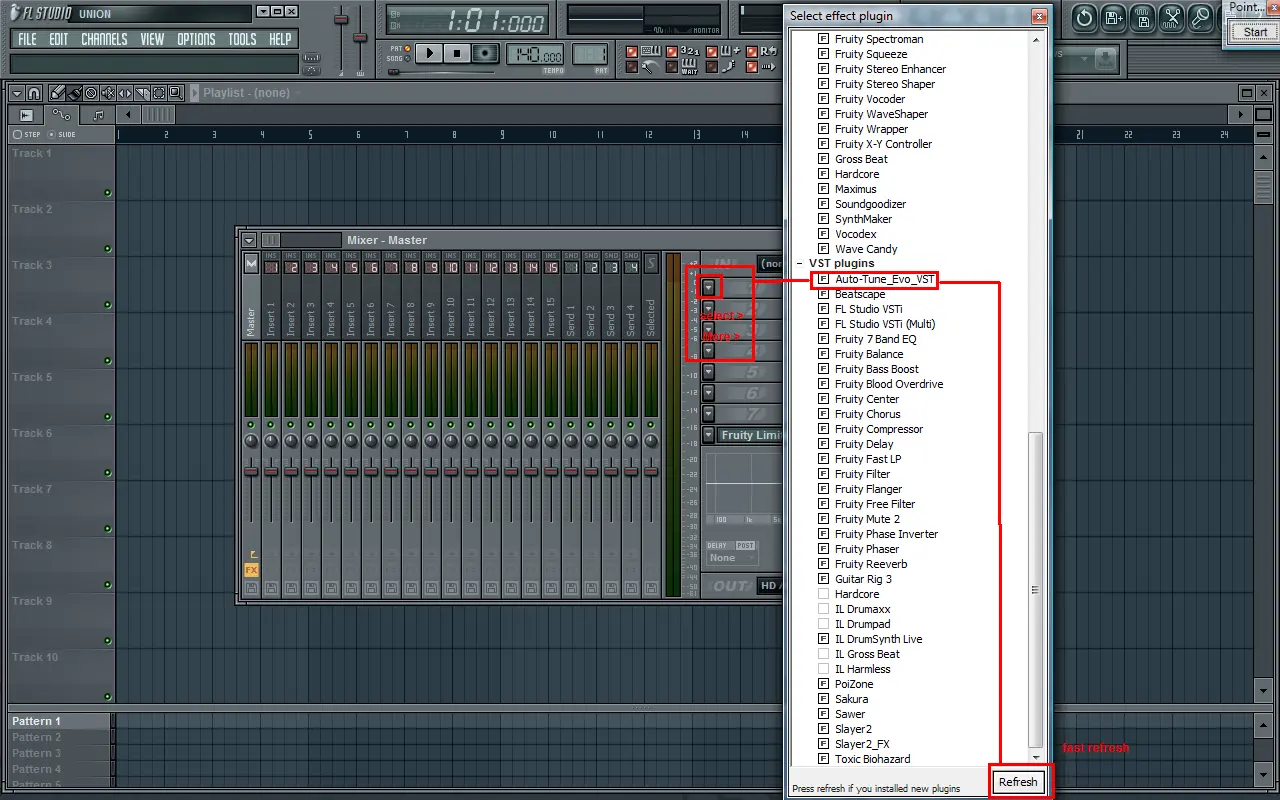Open Fruity Limiter slot dropdown arrow
The image size is (1280, 800).
tap(708, 435)
